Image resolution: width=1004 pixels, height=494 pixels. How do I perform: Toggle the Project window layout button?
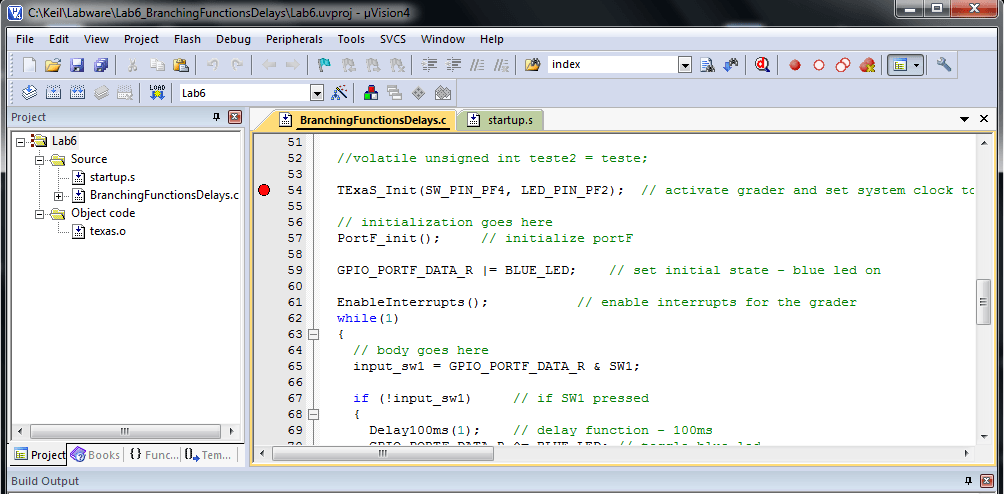tap(900, 65)
